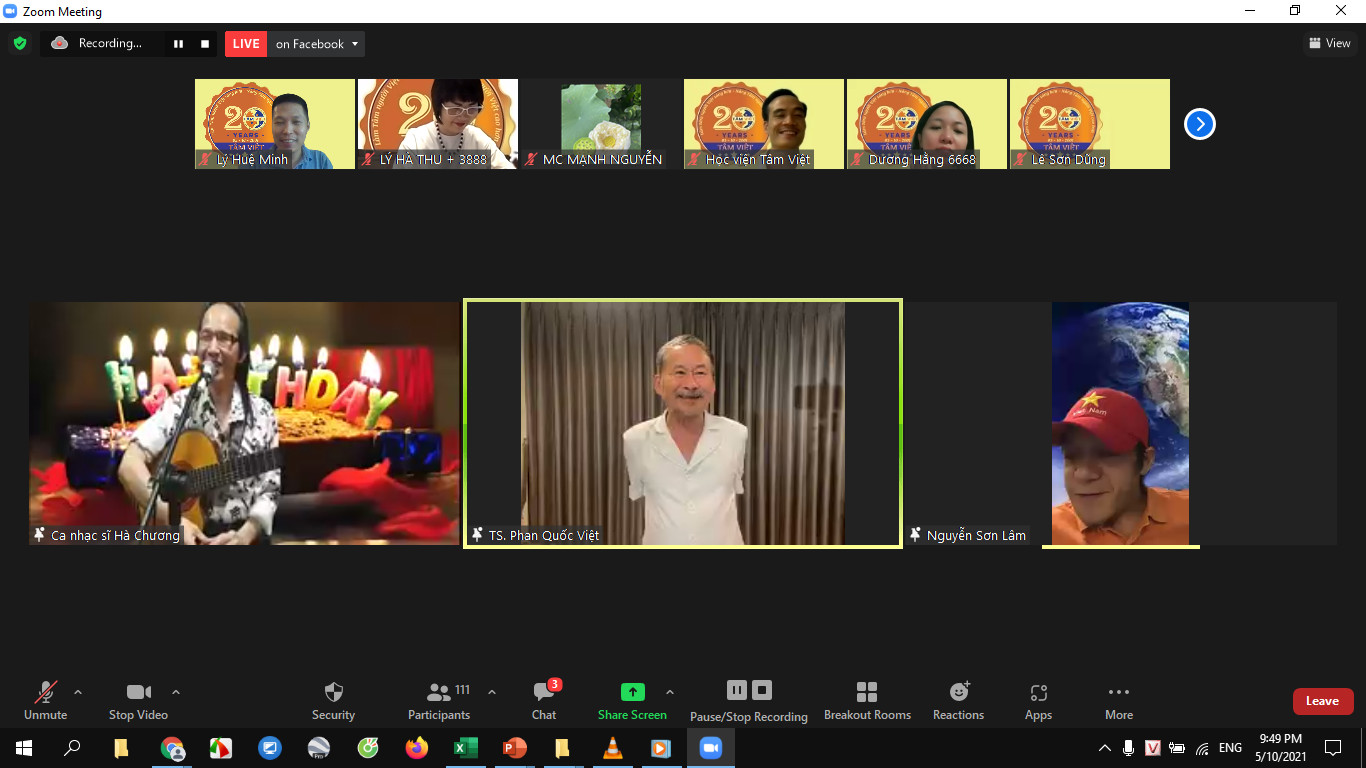Pause recording from the bottom toolbar

(737, 690)
